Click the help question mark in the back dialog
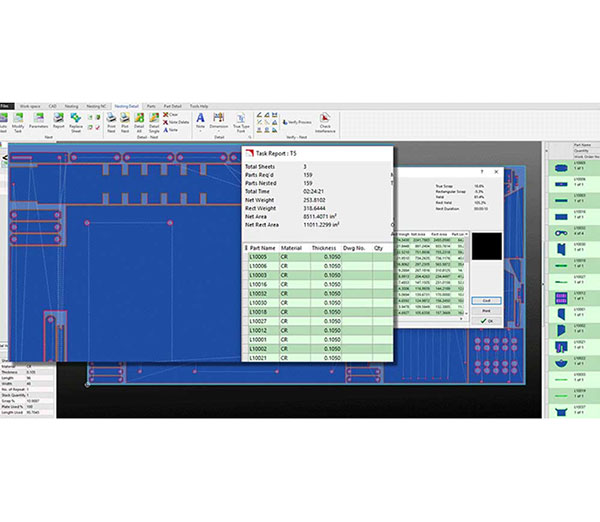600x522 pixels. tap(482, 172)
